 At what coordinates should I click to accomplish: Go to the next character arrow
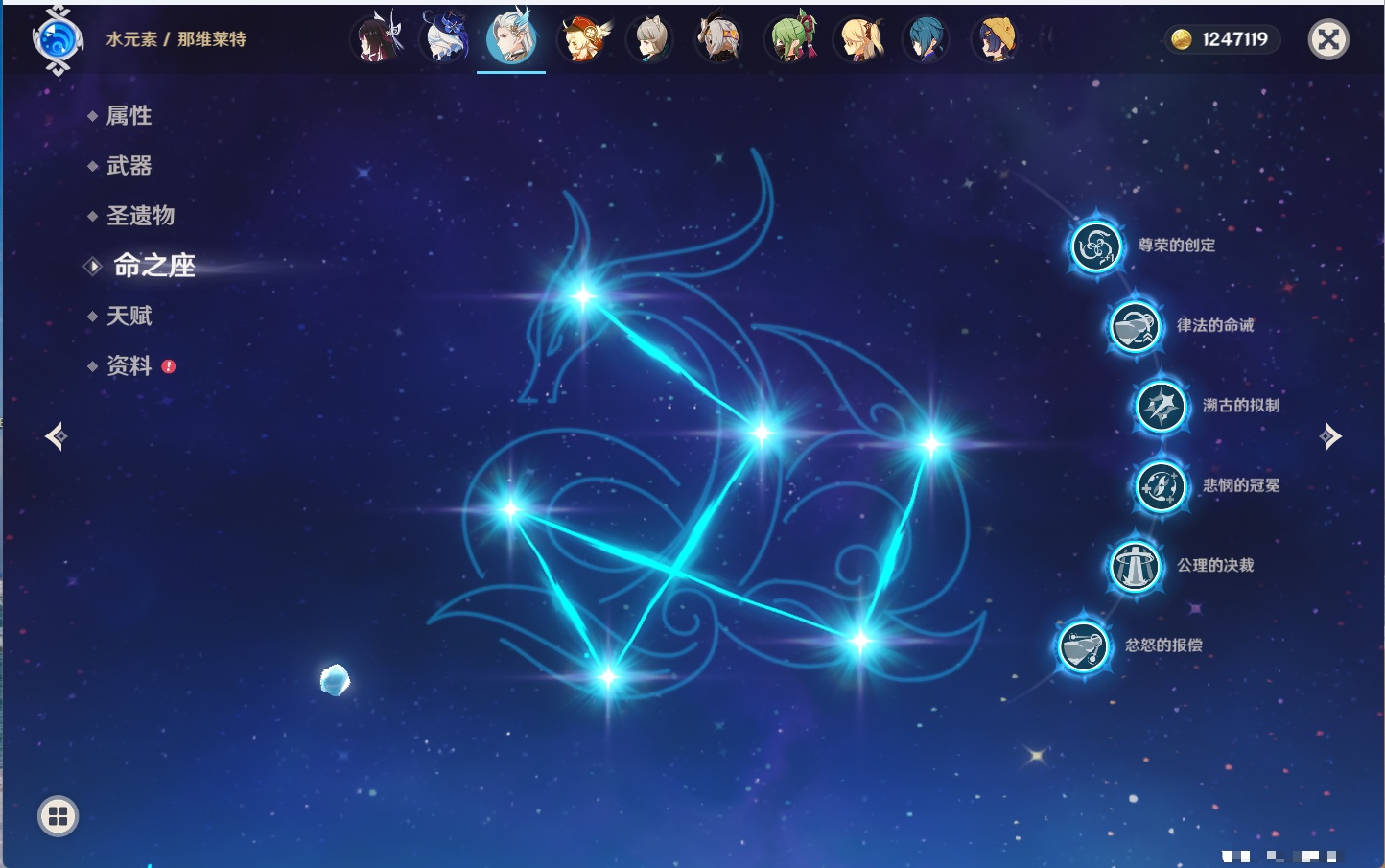1330,436
